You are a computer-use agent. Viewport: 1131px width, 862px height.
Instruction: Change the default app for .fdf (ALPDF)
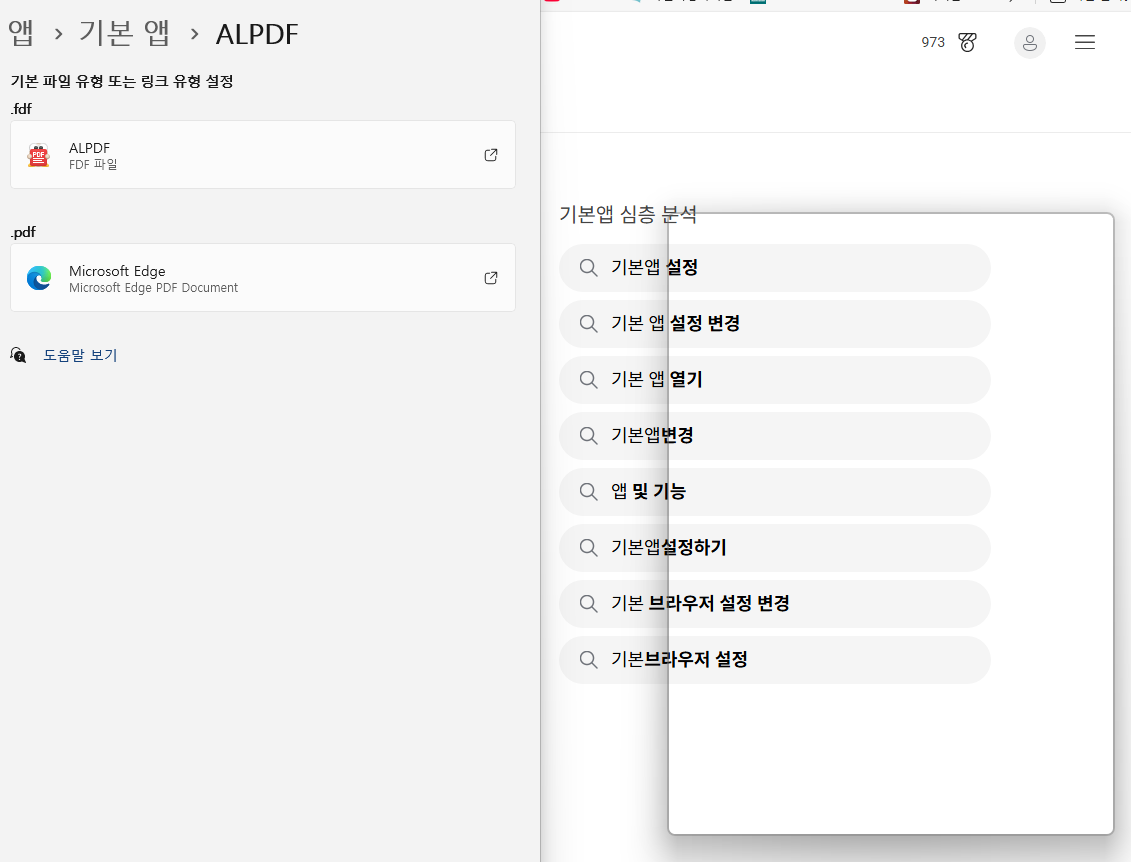[x=263, y=155]
